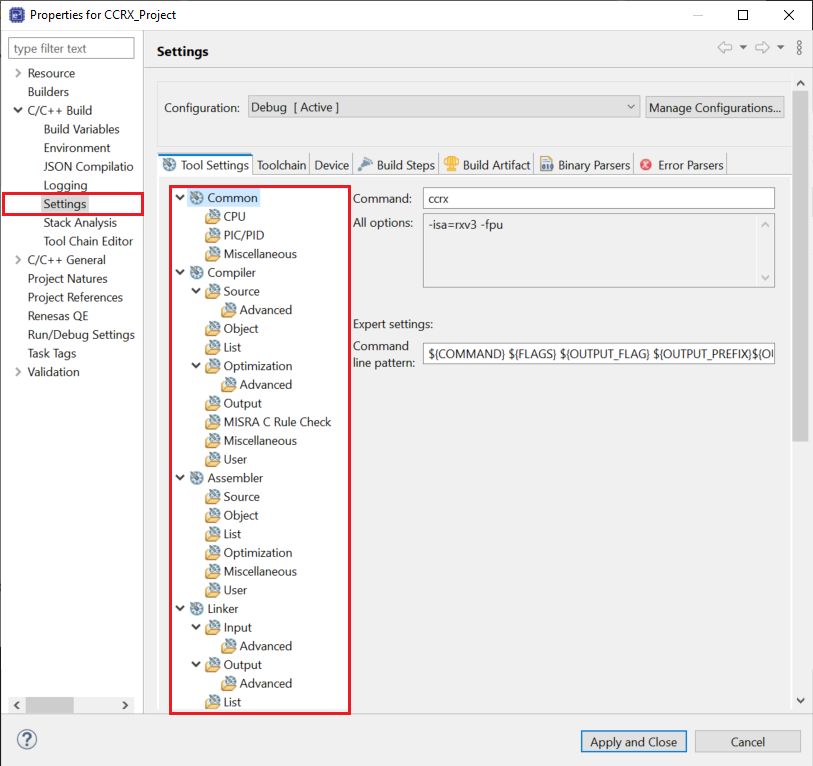Click the Linker Input option icon
Screen dimensions: 813x766
click(213, 627)
